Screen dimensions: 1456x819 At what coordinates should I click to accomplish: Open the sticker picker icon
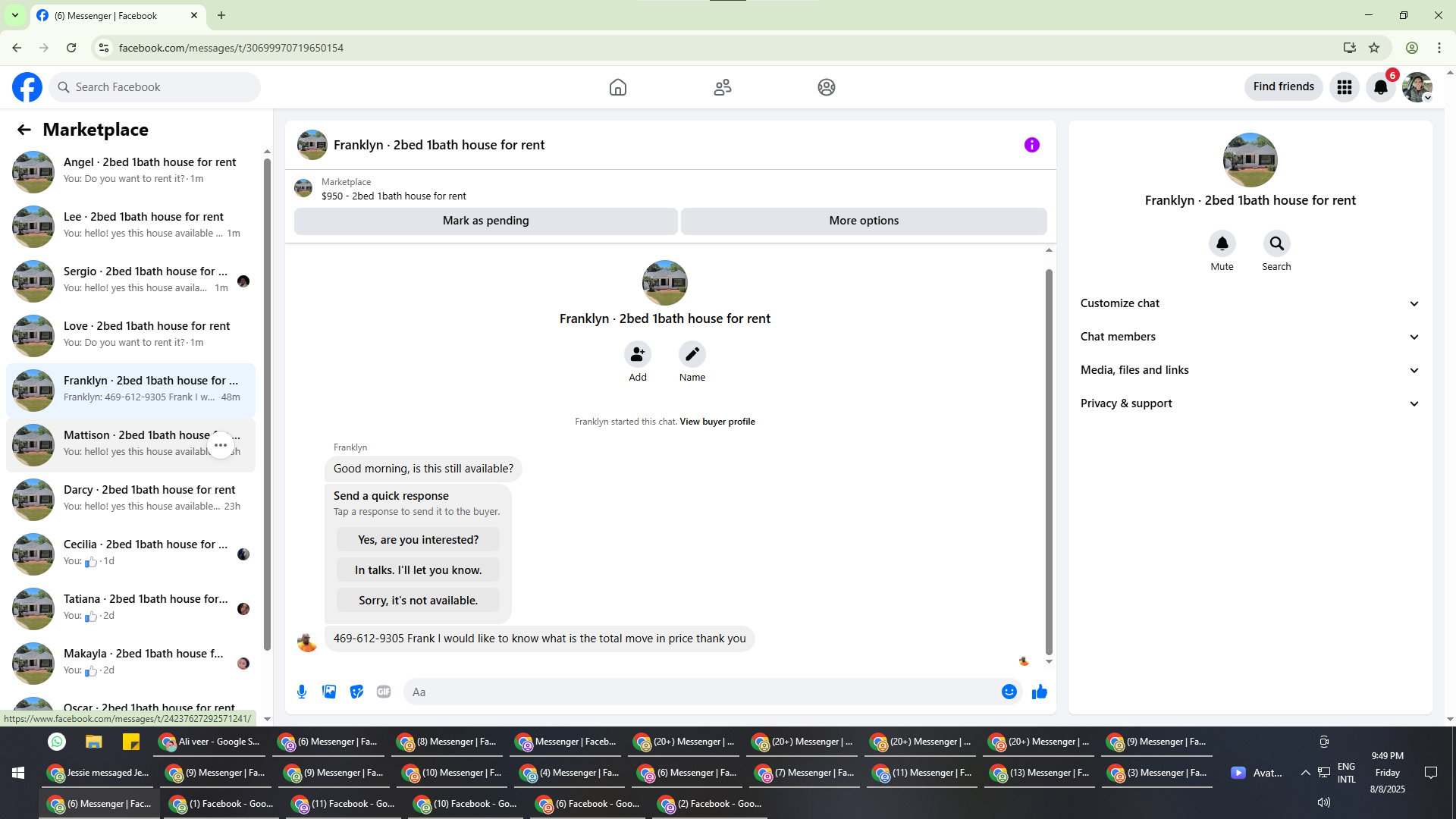pos(356,692)
